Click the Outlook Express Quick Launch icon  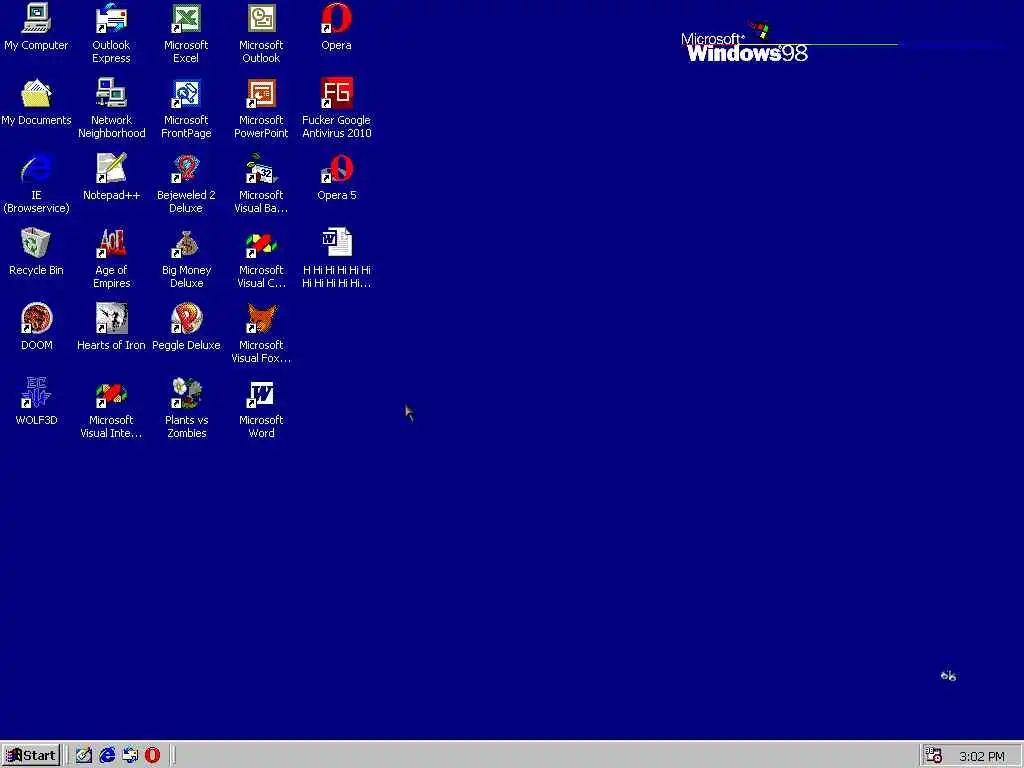[130, 756]
